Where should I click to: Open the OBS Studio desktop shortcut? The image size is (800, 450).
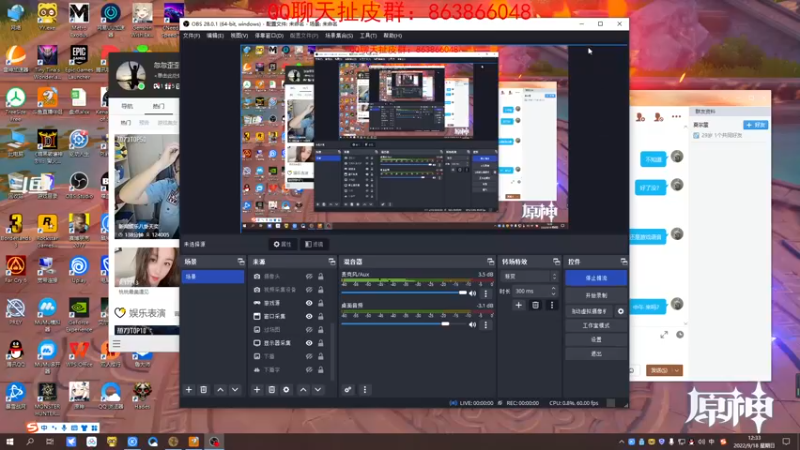coord(79,186)
